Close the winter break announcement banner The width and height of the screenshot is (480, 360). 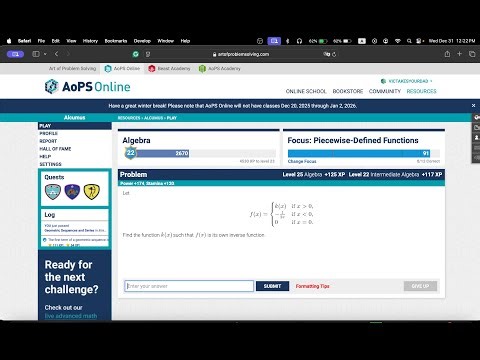point(473,106)
